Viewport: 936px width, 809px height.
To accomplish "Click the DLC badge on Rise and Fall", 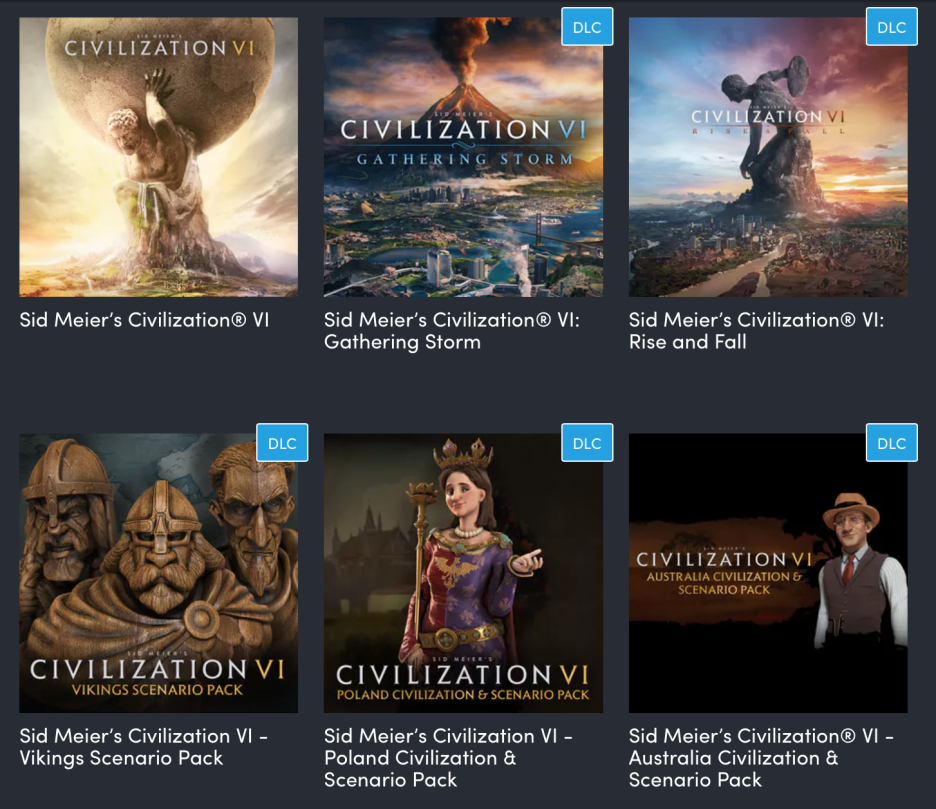I will (892, 27).
